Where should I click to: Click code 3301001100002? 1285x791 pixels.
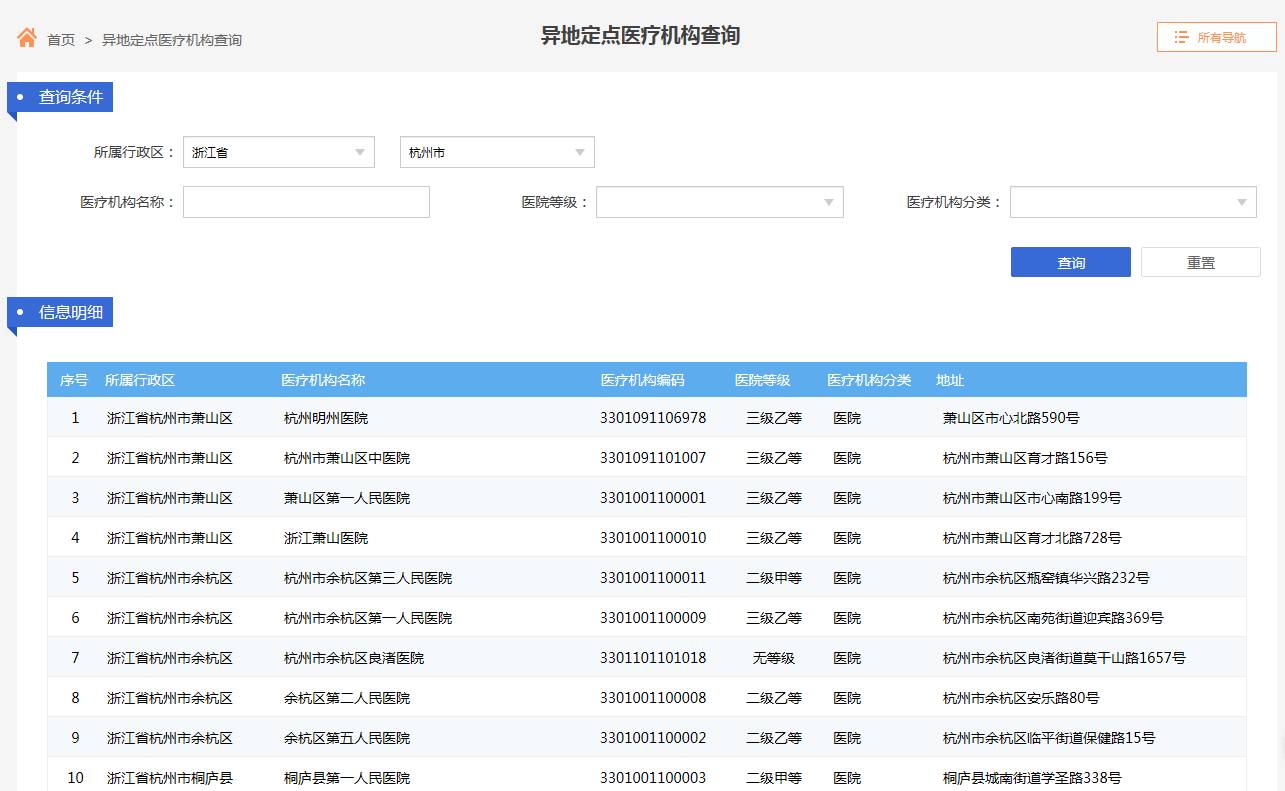pyautogui.click(x=653, y=738)
